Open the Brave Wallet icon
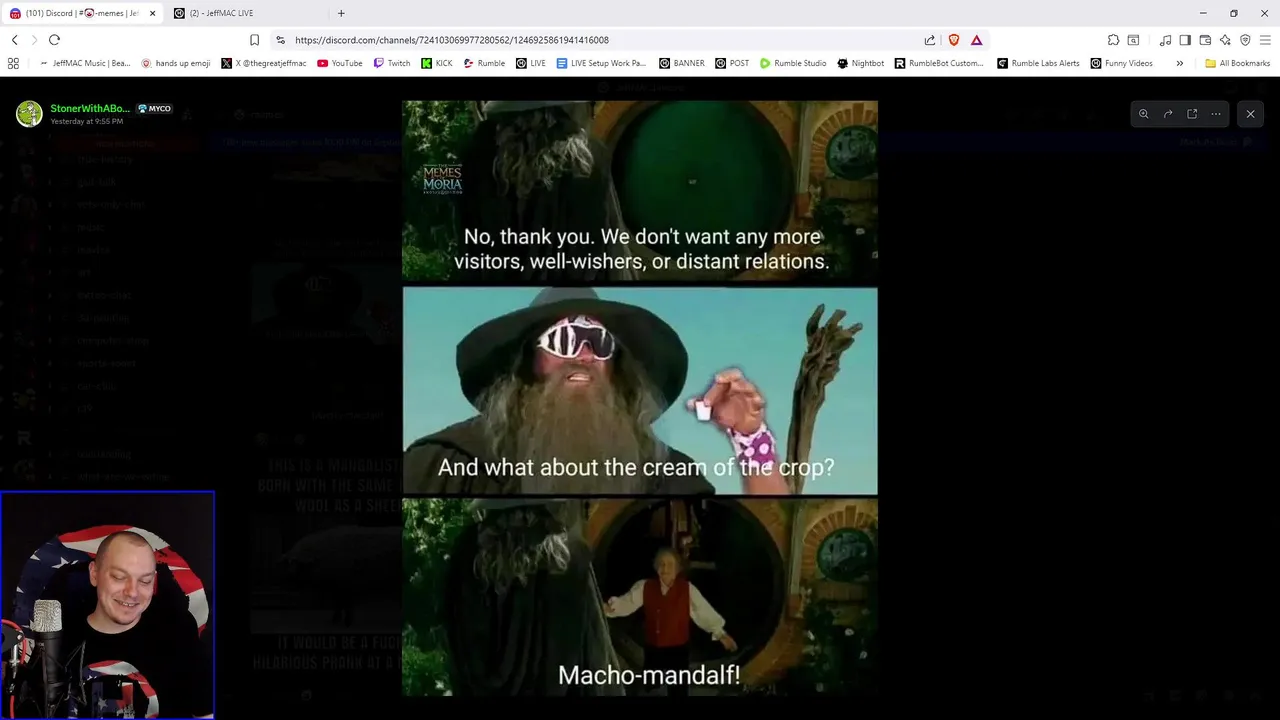 point(1205,40)
